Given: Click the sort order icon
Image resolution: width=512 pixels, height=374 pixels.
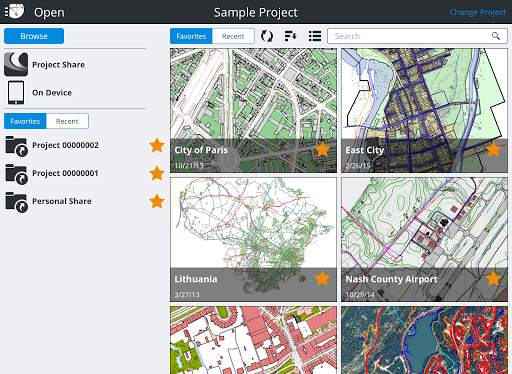Looking at the screenshot, I should click(x=291, y=36).
